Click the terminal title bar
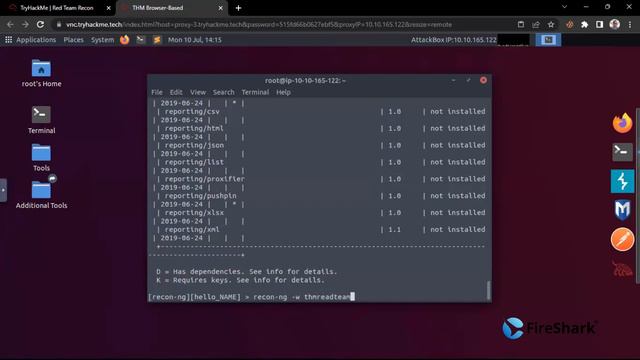This screenshot has height=360, width=640. click(305, 80)
